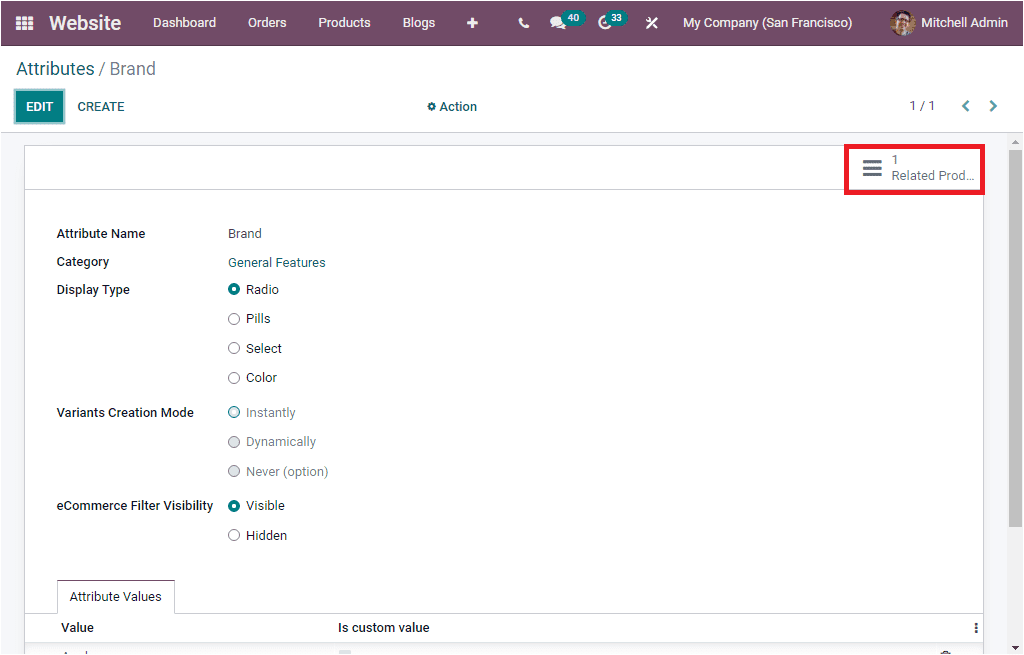Open the activities icon with 33 badge
This screenshot has width=1024, height=655.
click(604, 22)
